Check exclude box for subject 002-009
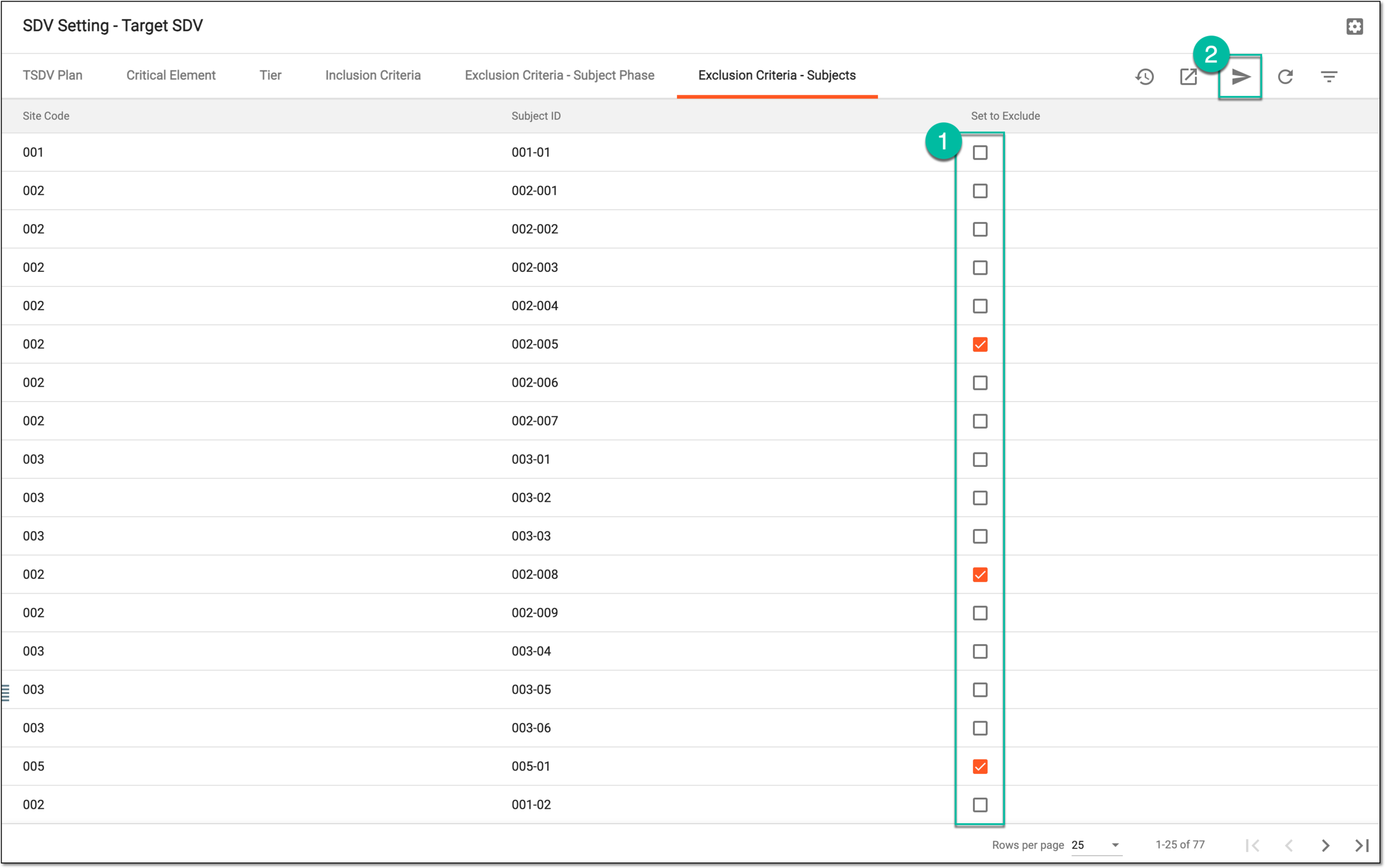 click(980, 613)
